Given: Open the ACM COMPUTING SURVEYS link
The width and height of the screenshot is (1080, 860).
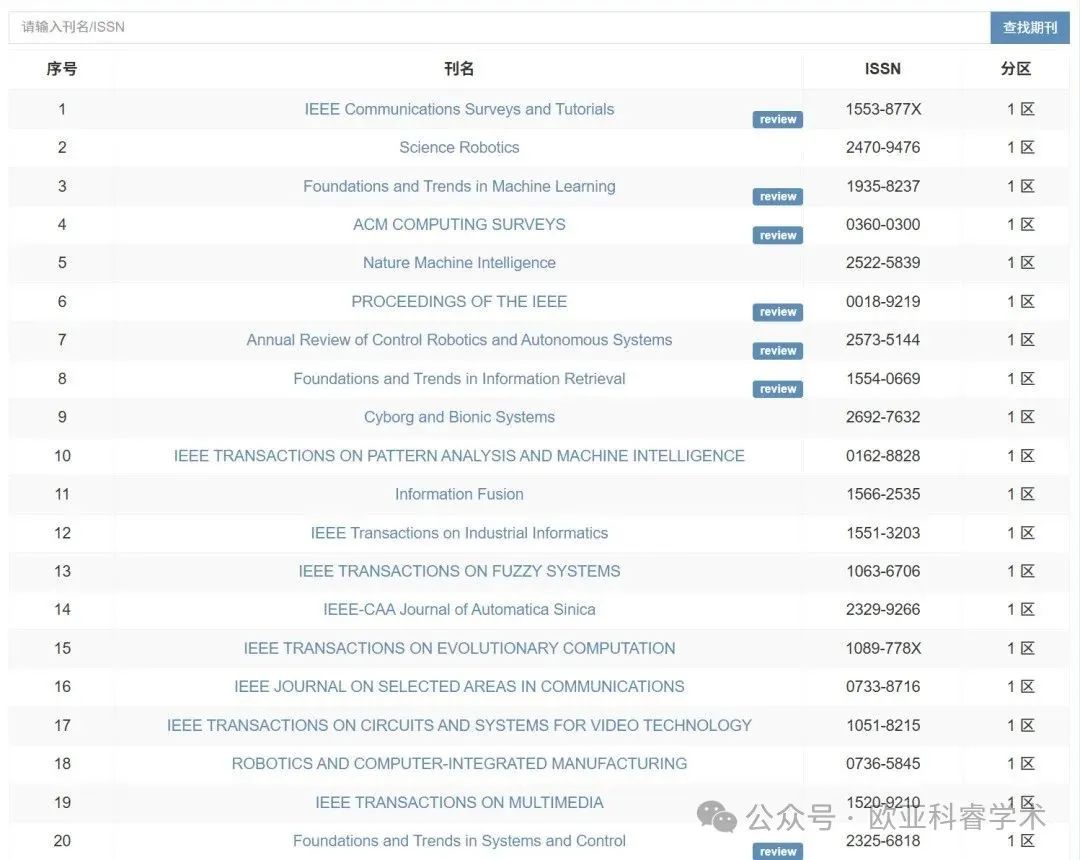Looking at the screenshot, I should click(x=459, y=224).
